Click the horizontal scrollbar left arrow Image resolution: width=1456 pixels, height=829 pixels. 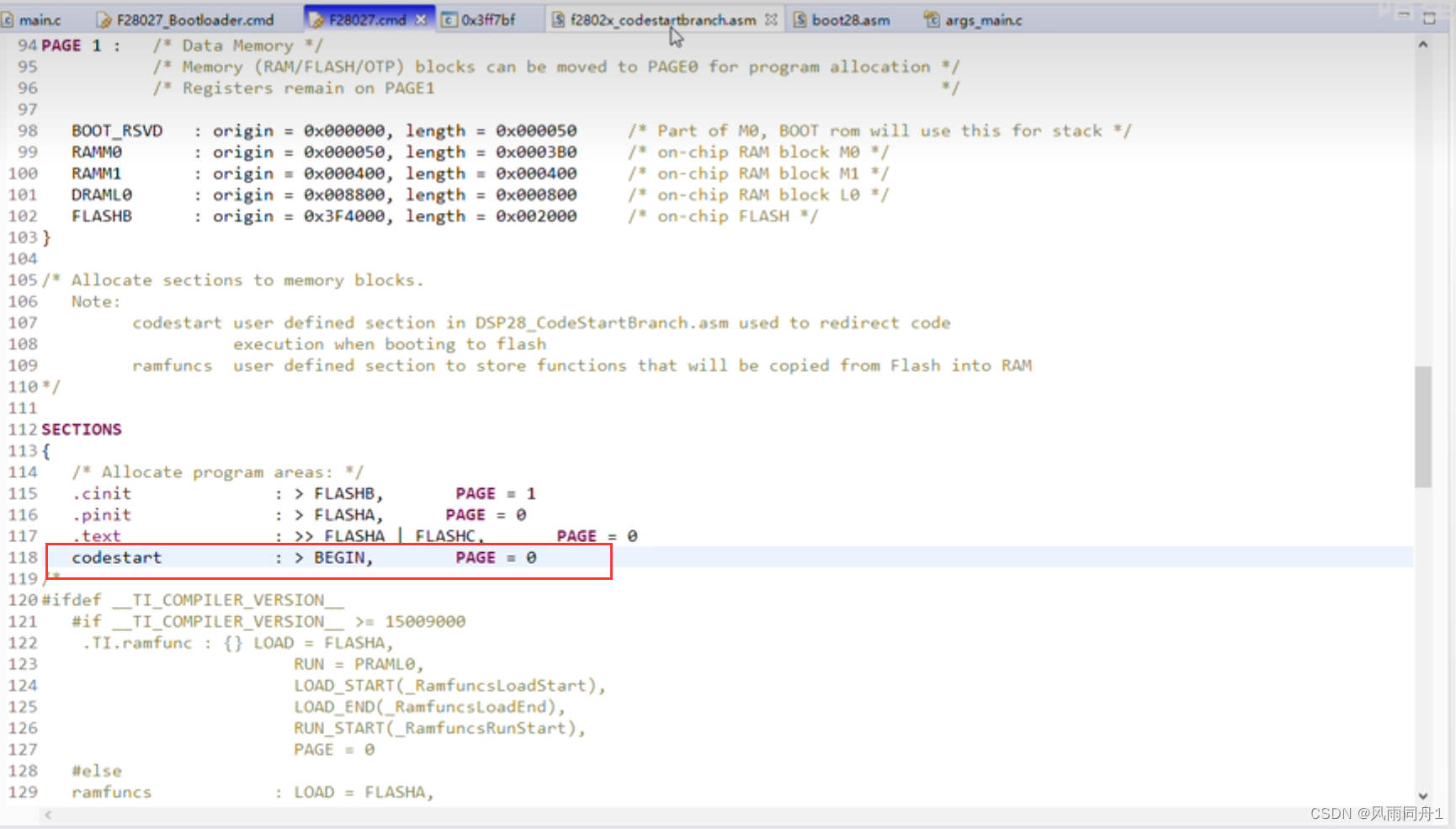[x=48, y=815]
